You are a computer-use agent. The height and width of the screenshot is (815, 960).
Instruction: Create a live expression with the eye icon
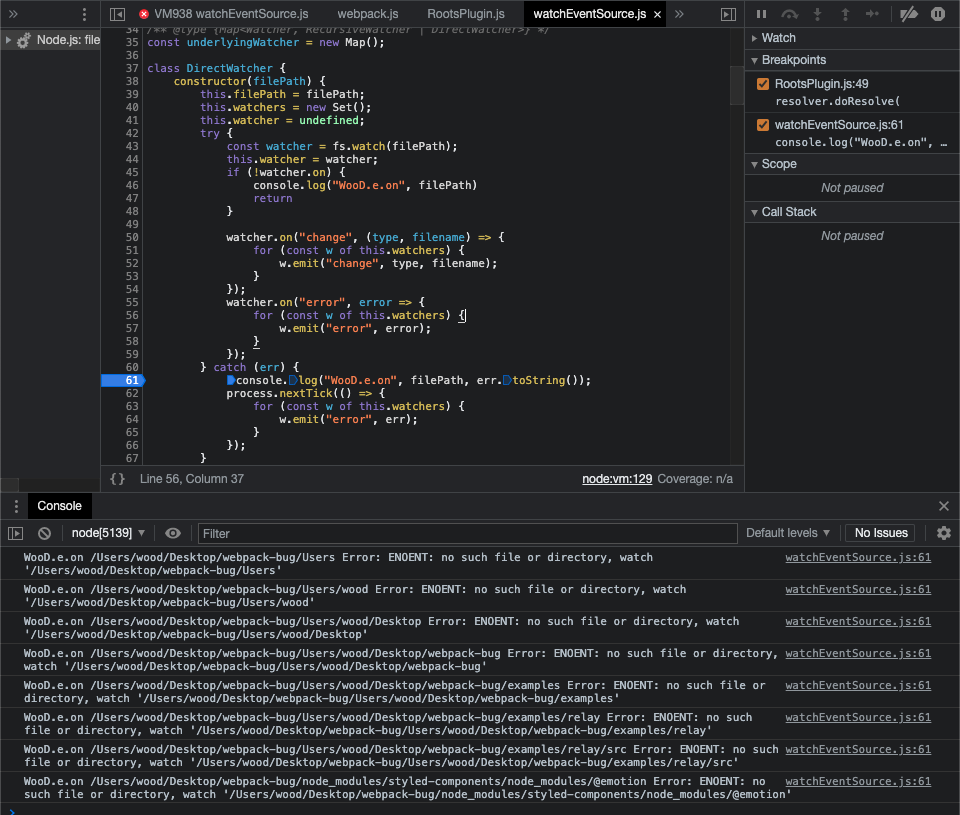click(171, 533)
